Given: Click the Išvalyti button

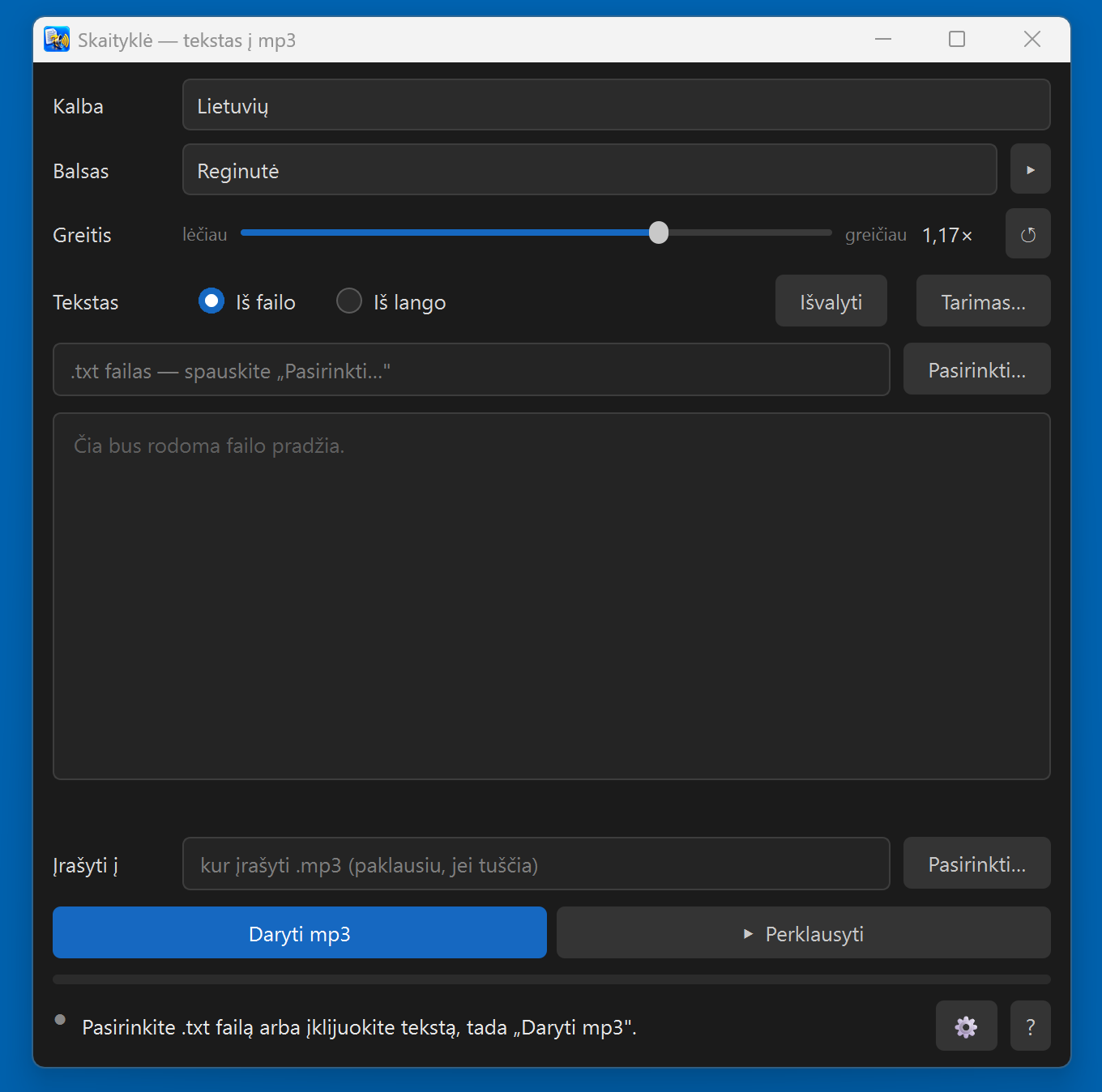Looking at the screenshot, I should tap(831, 301).
